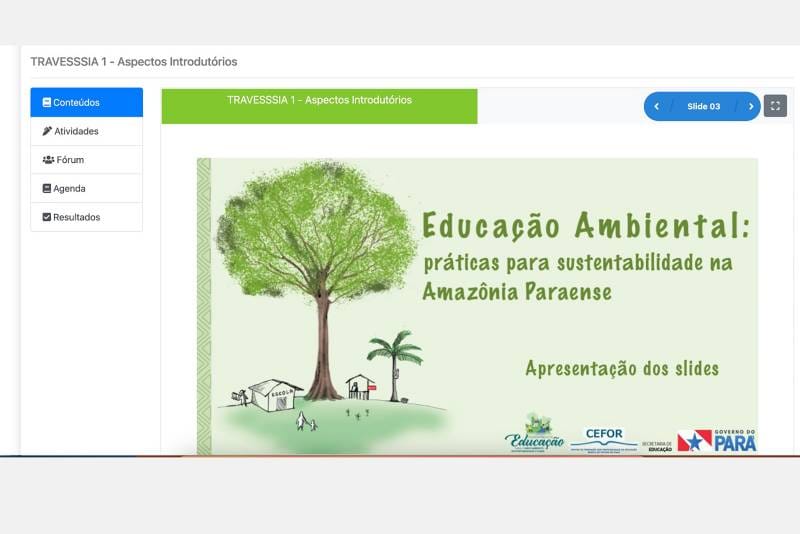Click the Slide 03 indicator
800x534 pixels.
pyautogui.click(x=703, y=106)
